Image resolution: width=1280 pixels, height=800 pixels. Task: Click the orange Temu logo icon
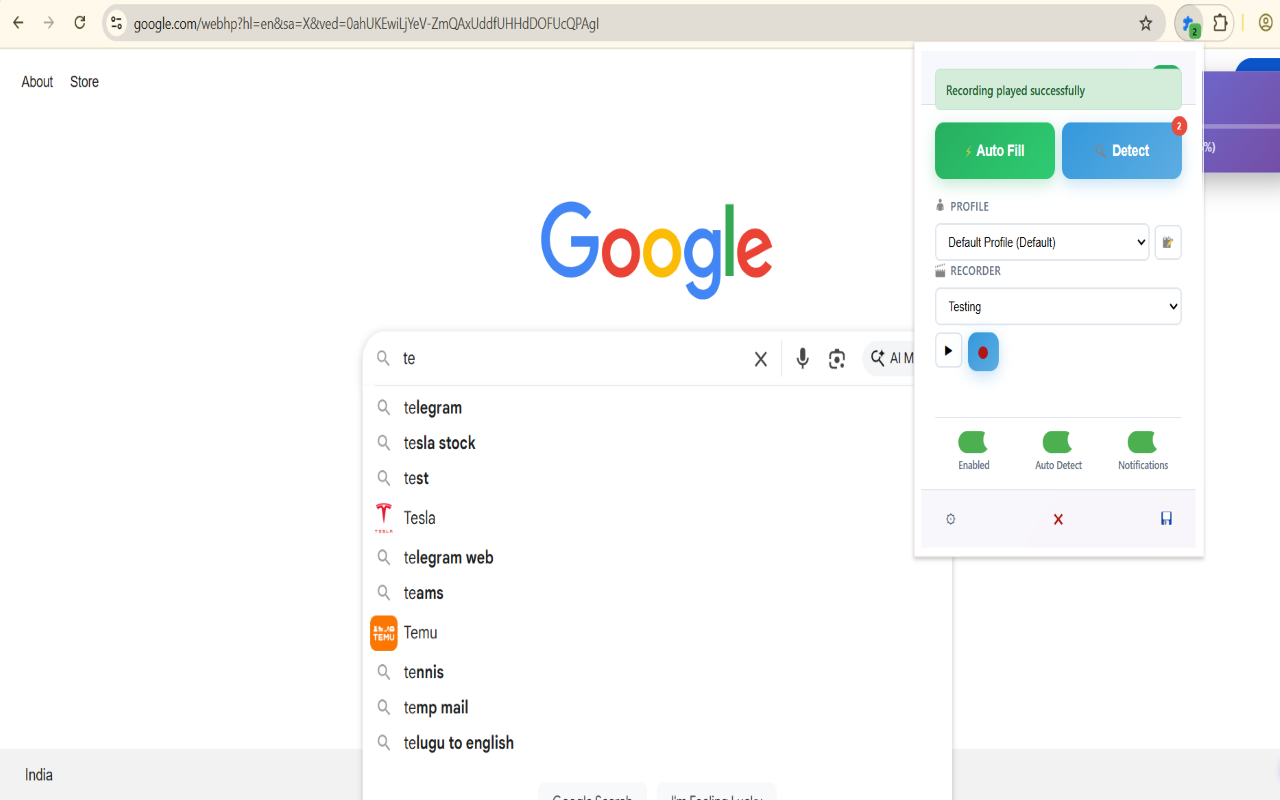pyautogui.click(x=384, y=633)
